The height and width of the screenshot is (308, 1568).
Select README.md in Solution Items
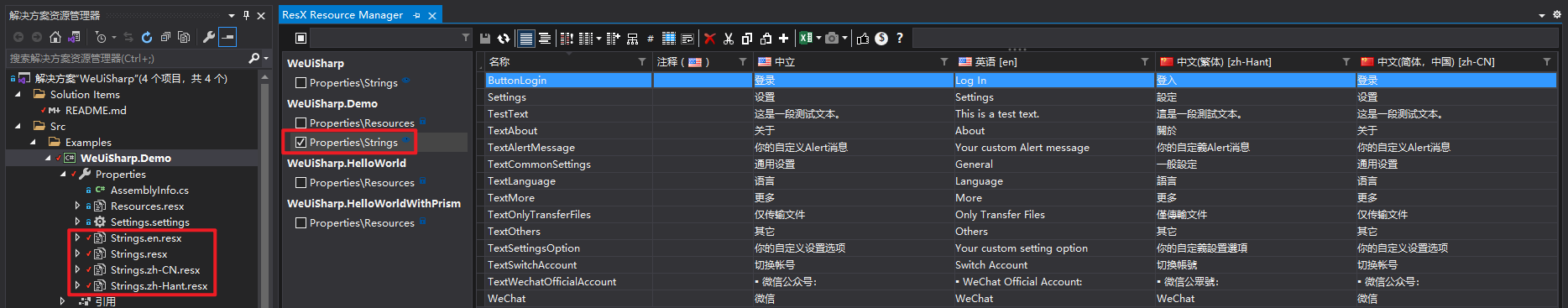click(96, 110)
